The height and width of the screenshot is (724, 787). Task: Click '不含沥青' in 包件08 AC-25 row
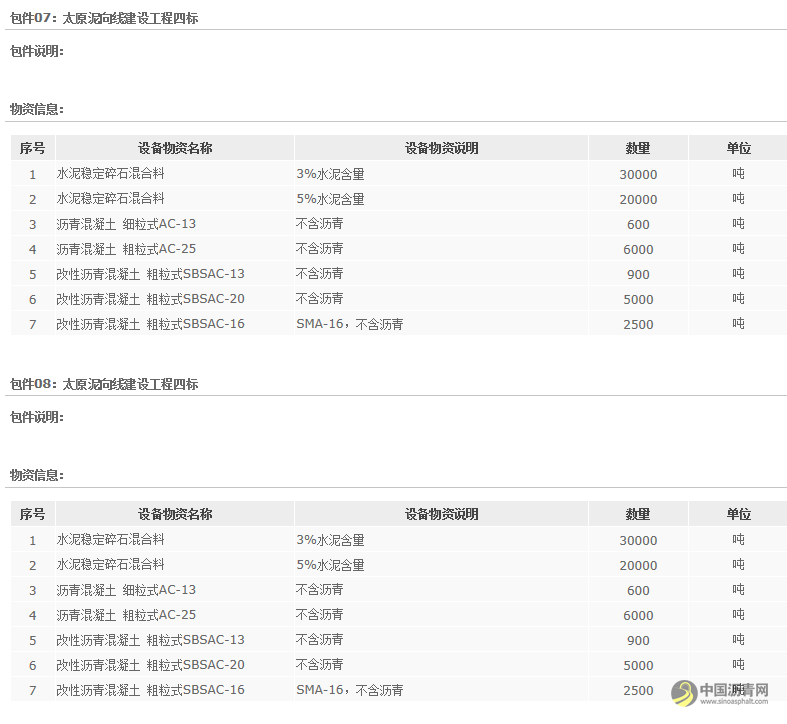320,615
